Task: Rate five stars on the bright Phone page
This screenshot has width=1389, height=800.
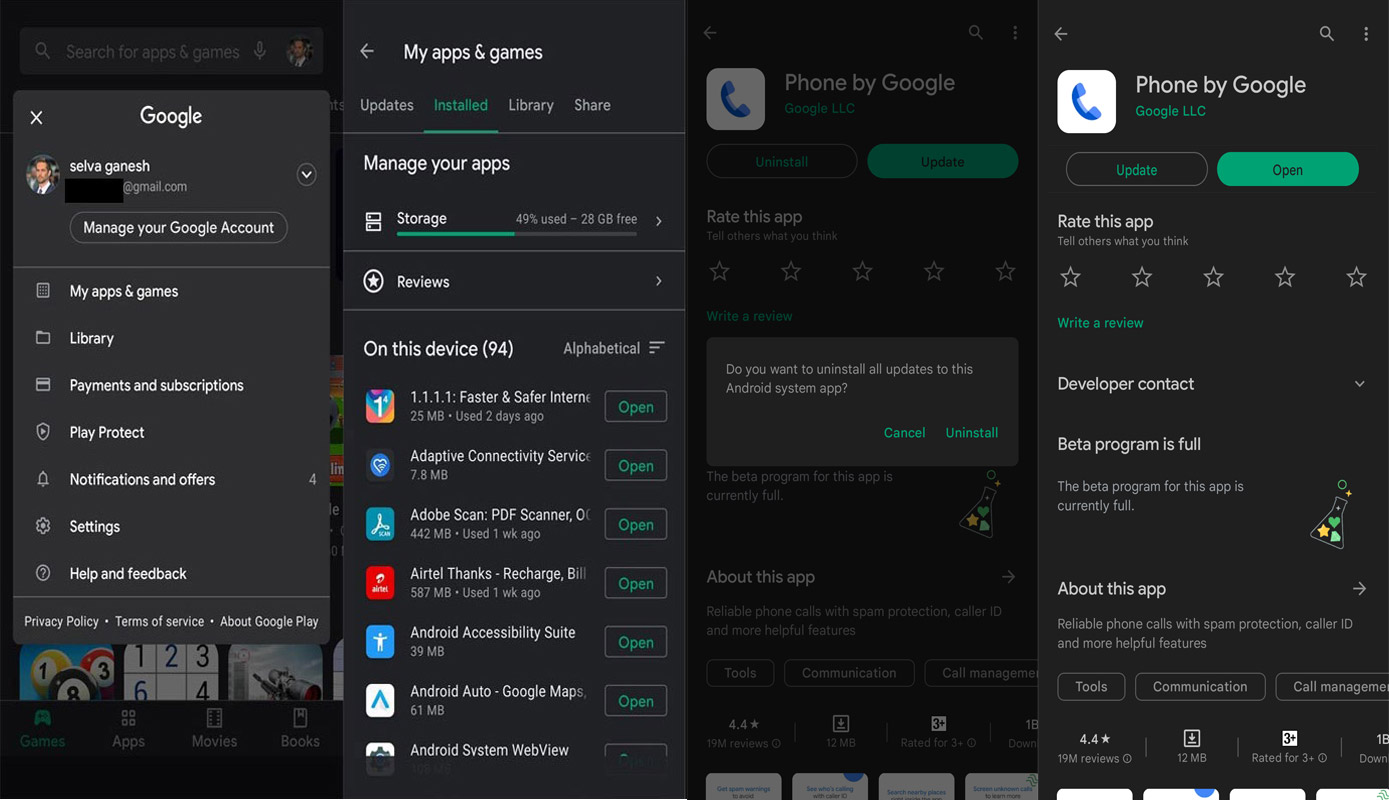Action: click(x=1356, y=277)
